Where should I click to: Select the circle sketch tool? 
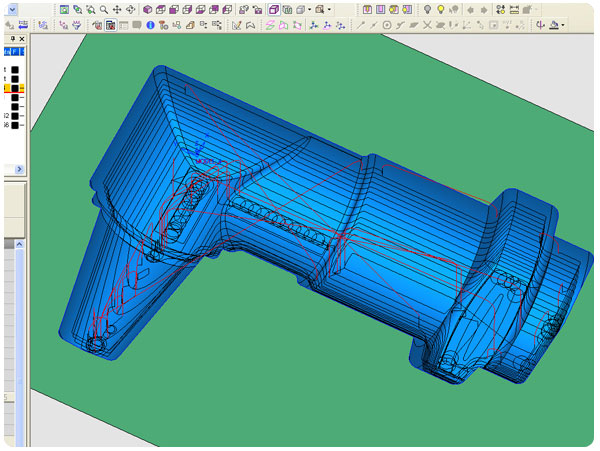(x=387, y=25)
